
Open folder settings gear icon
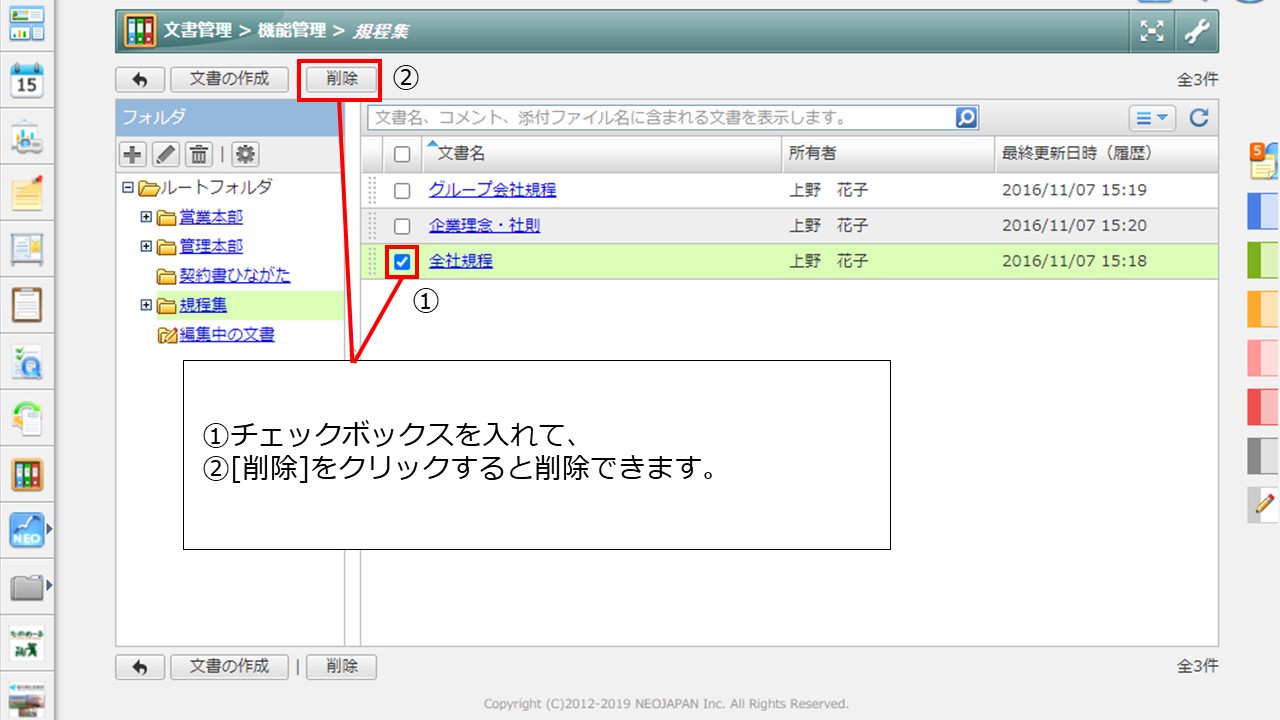[245, 154]
